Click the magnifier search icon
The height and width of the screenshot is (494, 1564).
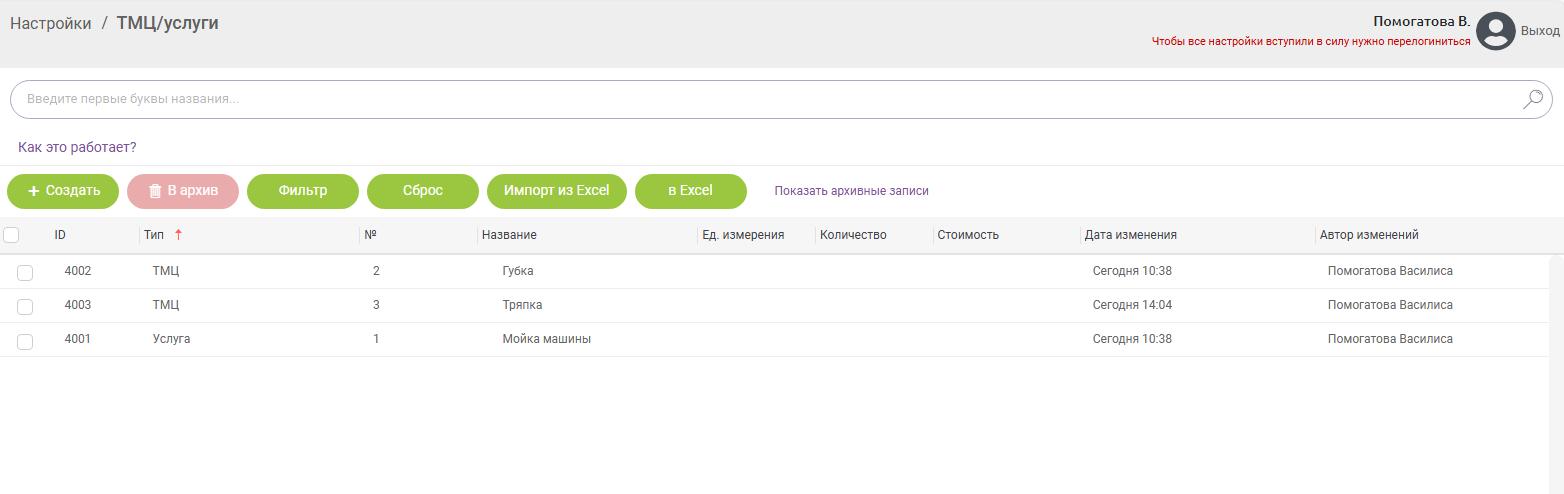(x=1532, y=99)
